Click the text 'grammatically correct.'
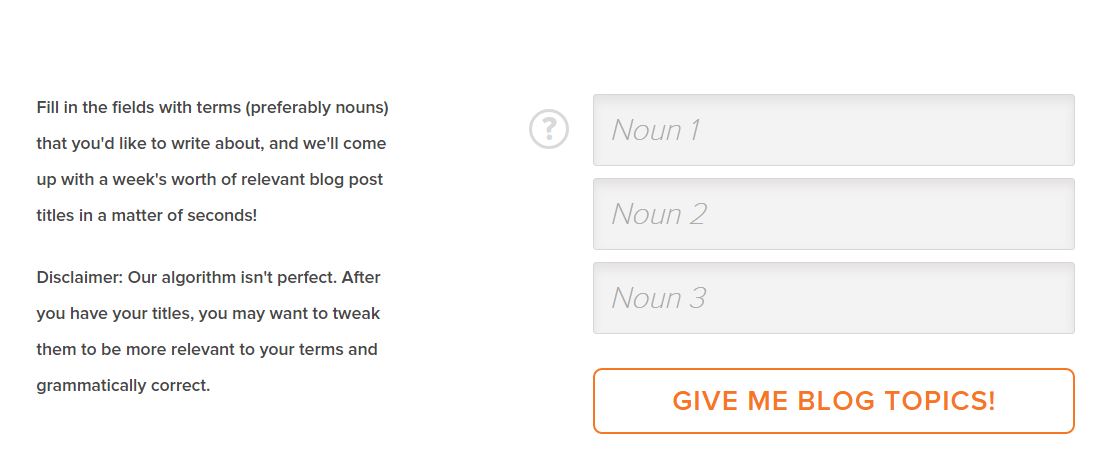 (x=123, y=386)
